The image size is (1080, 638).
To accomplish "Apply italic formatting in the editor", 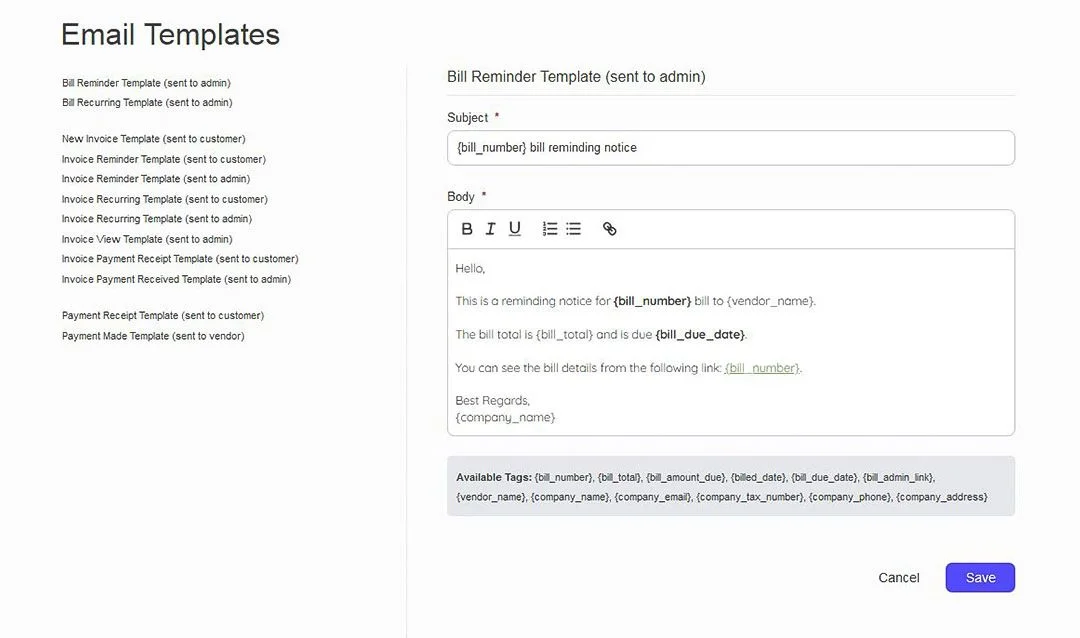I will [490, 229].
